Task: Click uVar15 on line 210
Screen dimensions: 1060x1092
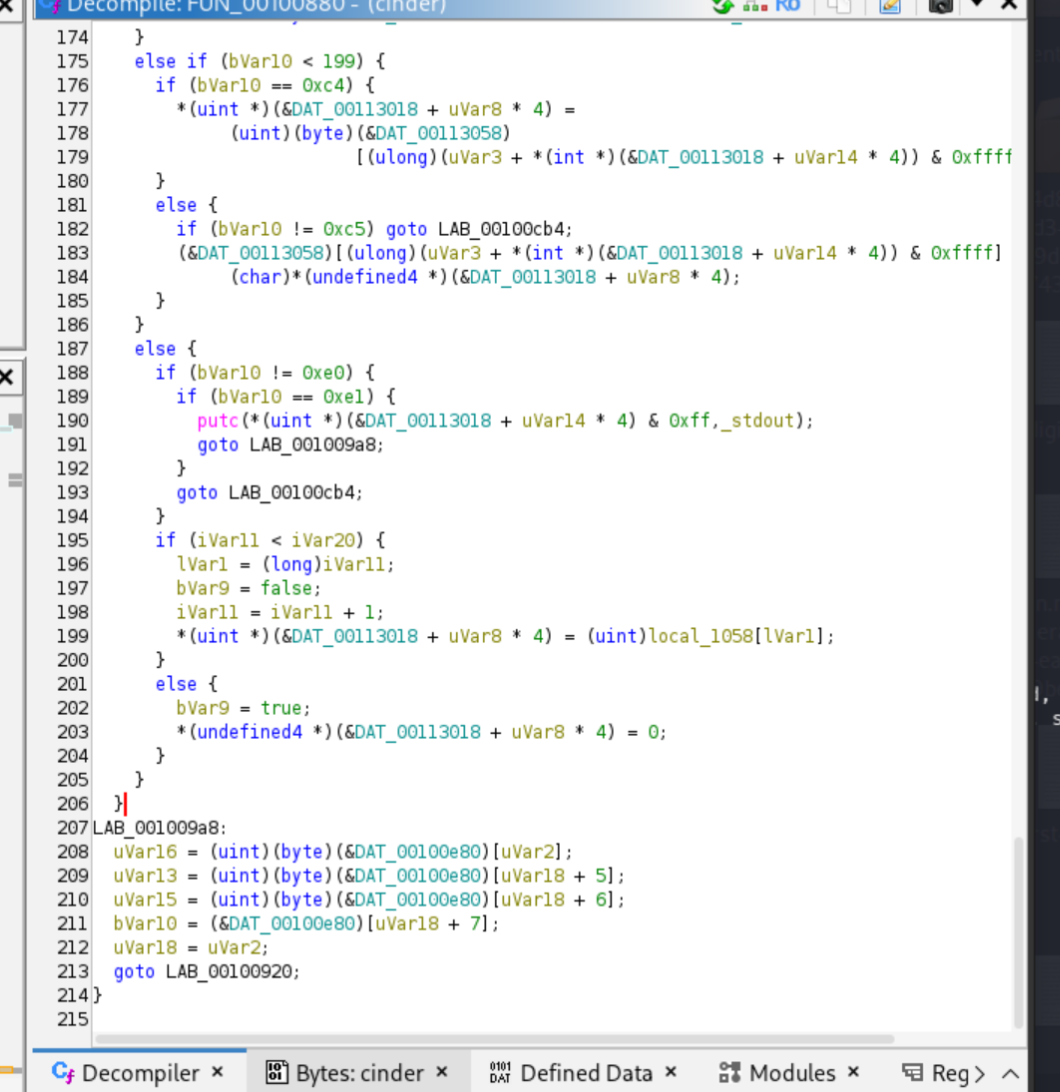Action: click(x=145, y=900)
